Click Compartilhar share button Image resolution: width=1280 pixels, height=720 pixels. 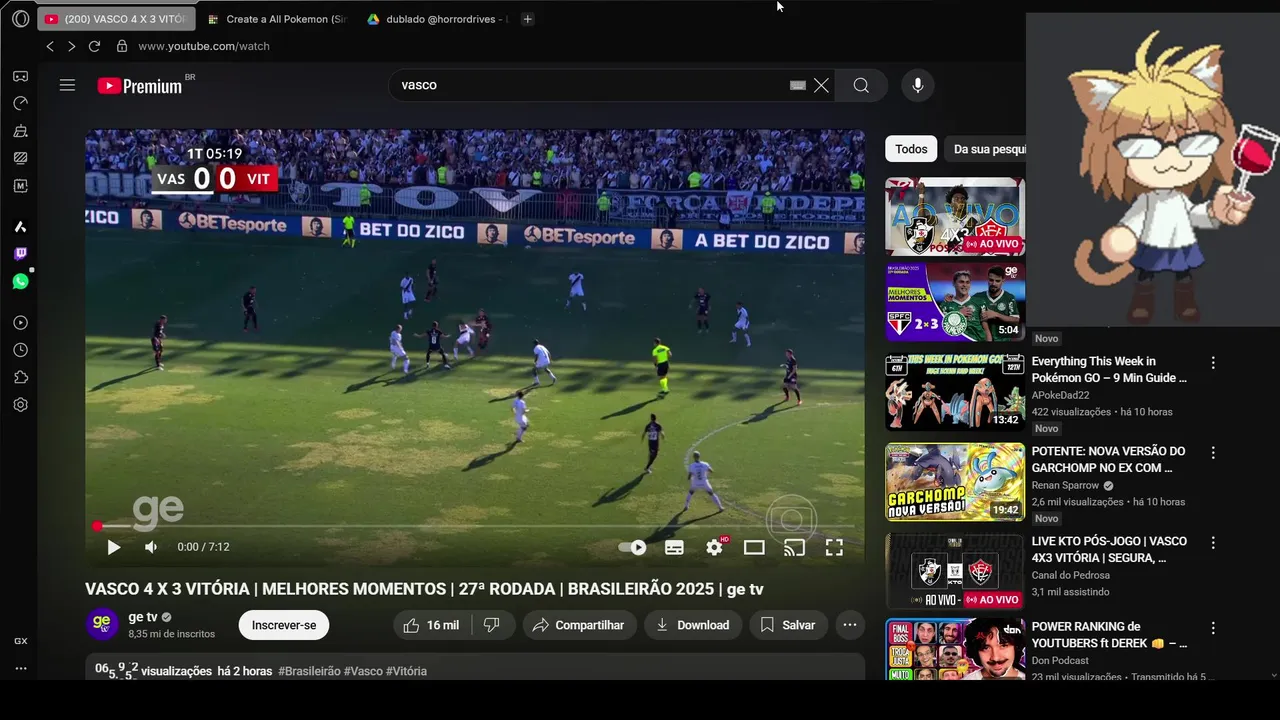pos(578,625)
